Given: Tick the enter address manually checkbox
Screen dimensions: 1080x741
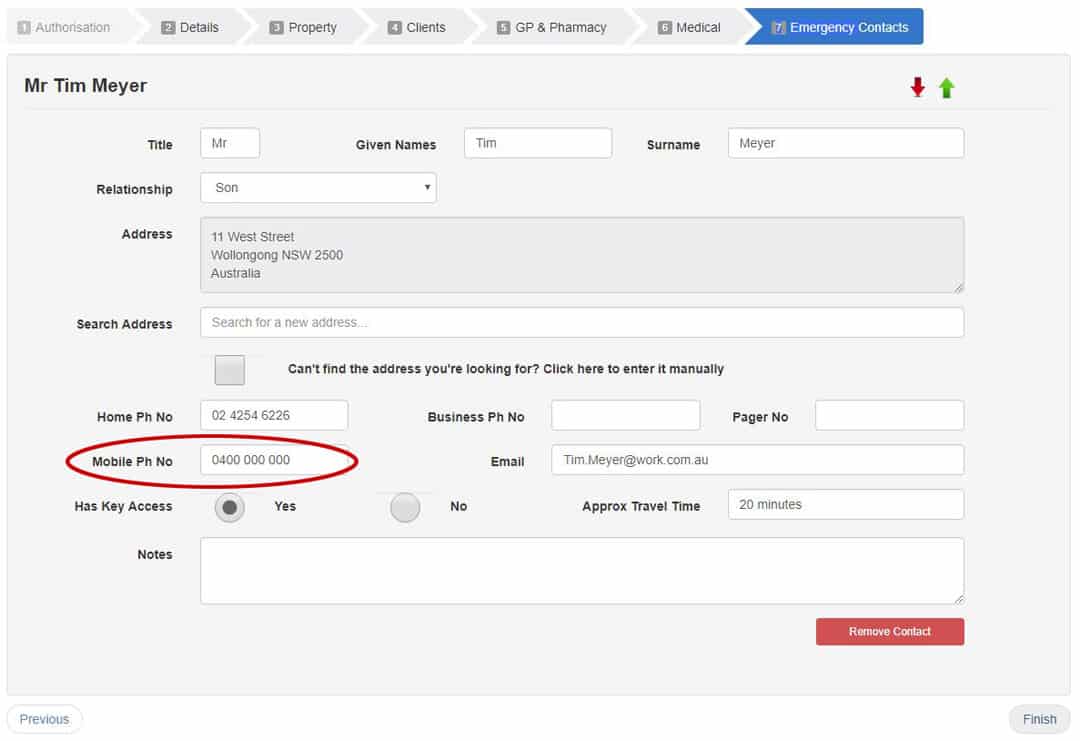Looking at the screenshot, I should click(x=229, y=370).
